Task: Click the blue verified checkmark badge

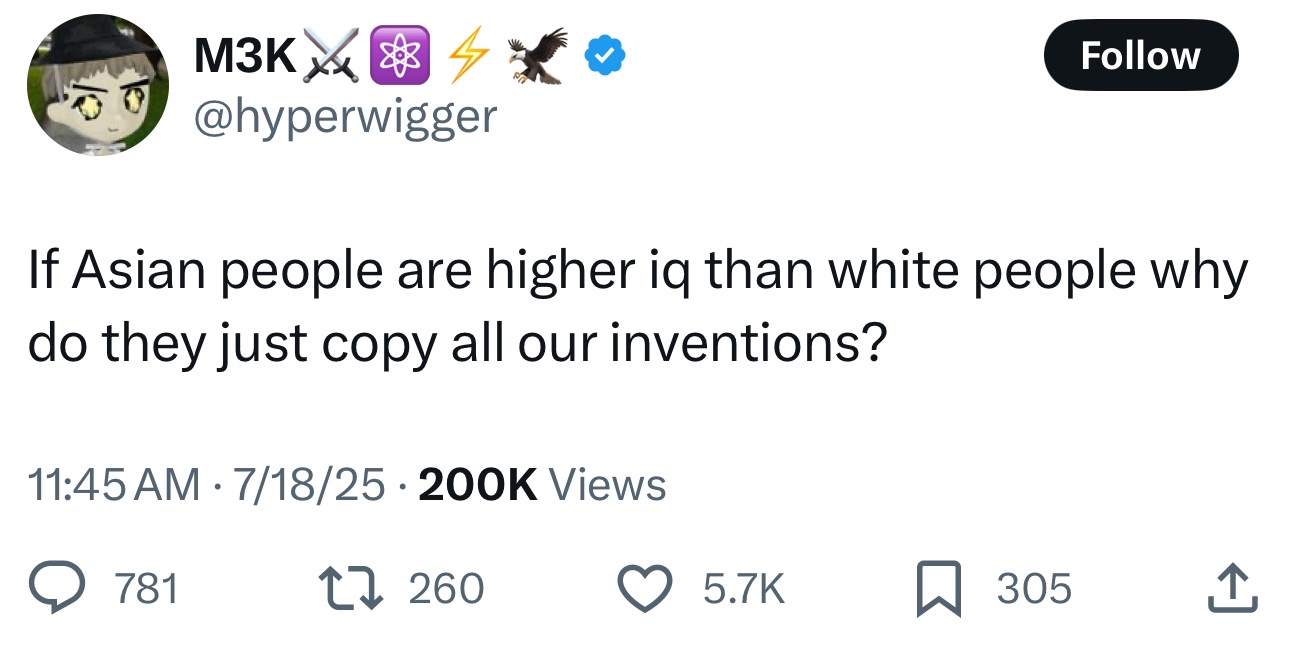Action: point(606,58)
